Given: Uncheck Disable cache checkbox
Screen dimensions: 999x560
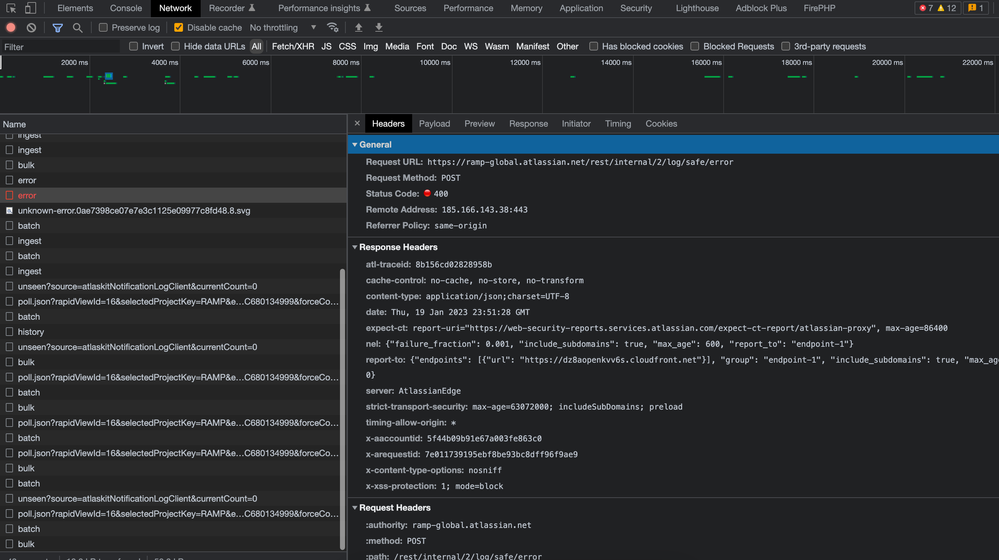Looking at the screenshot, I should click(178, 27).
